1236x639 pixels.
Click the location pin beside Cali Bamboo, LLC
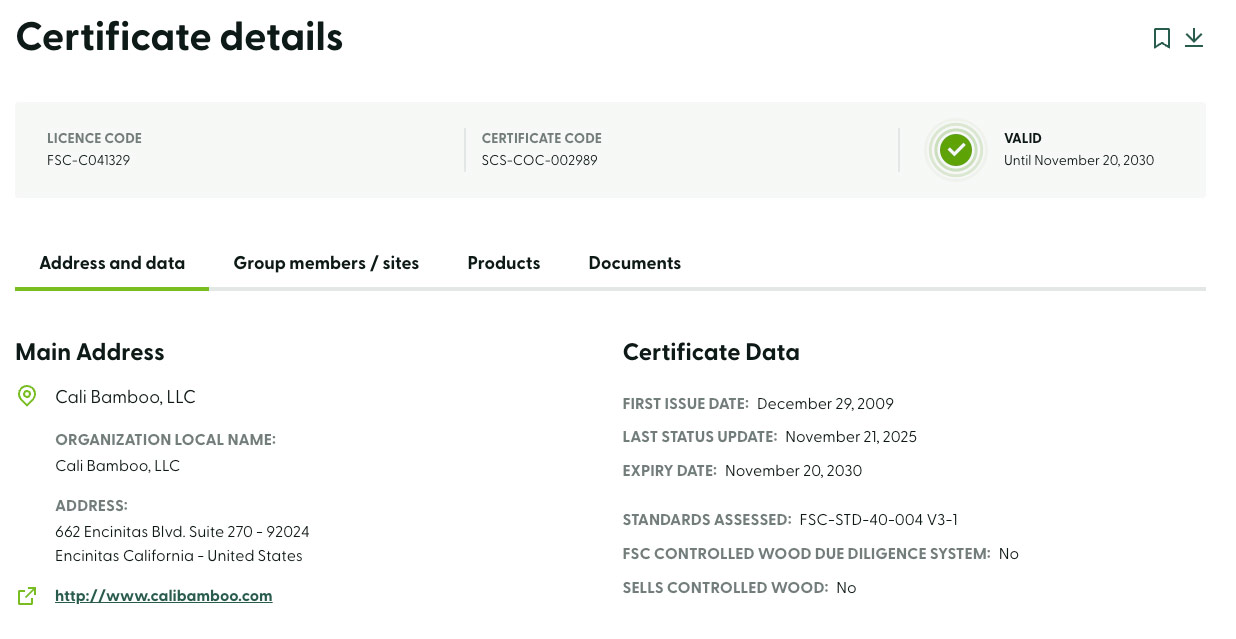[27, 396]
